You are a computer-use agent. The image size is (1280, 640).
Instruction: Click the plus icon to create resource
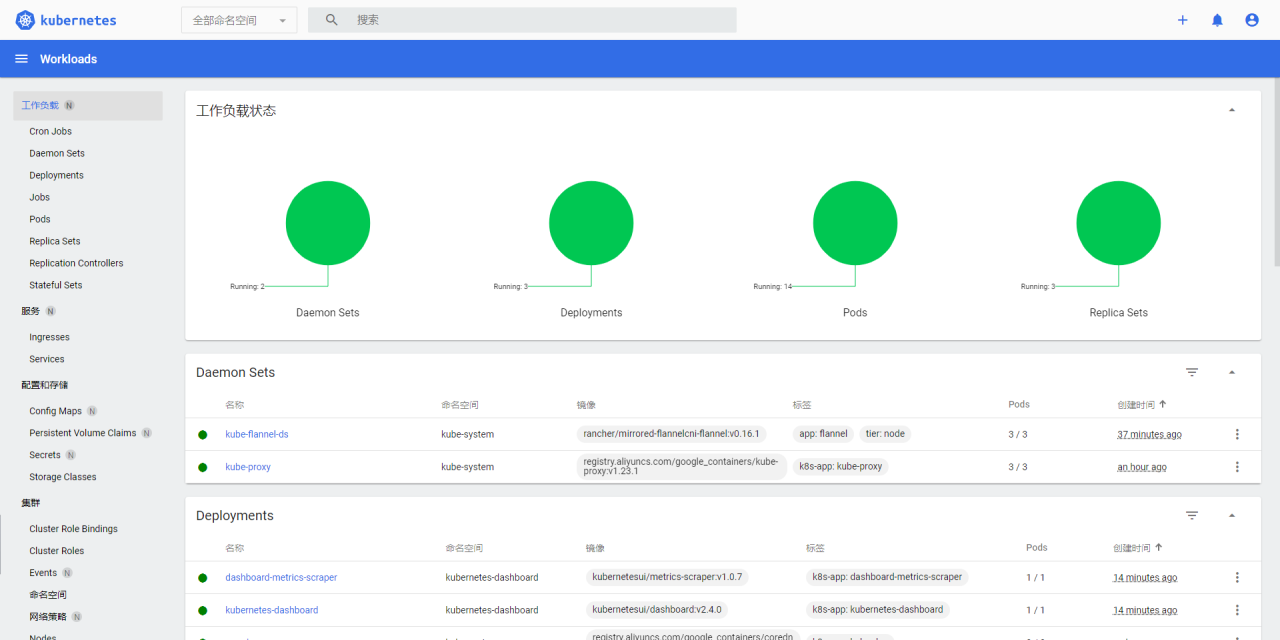click(1182, 20)
